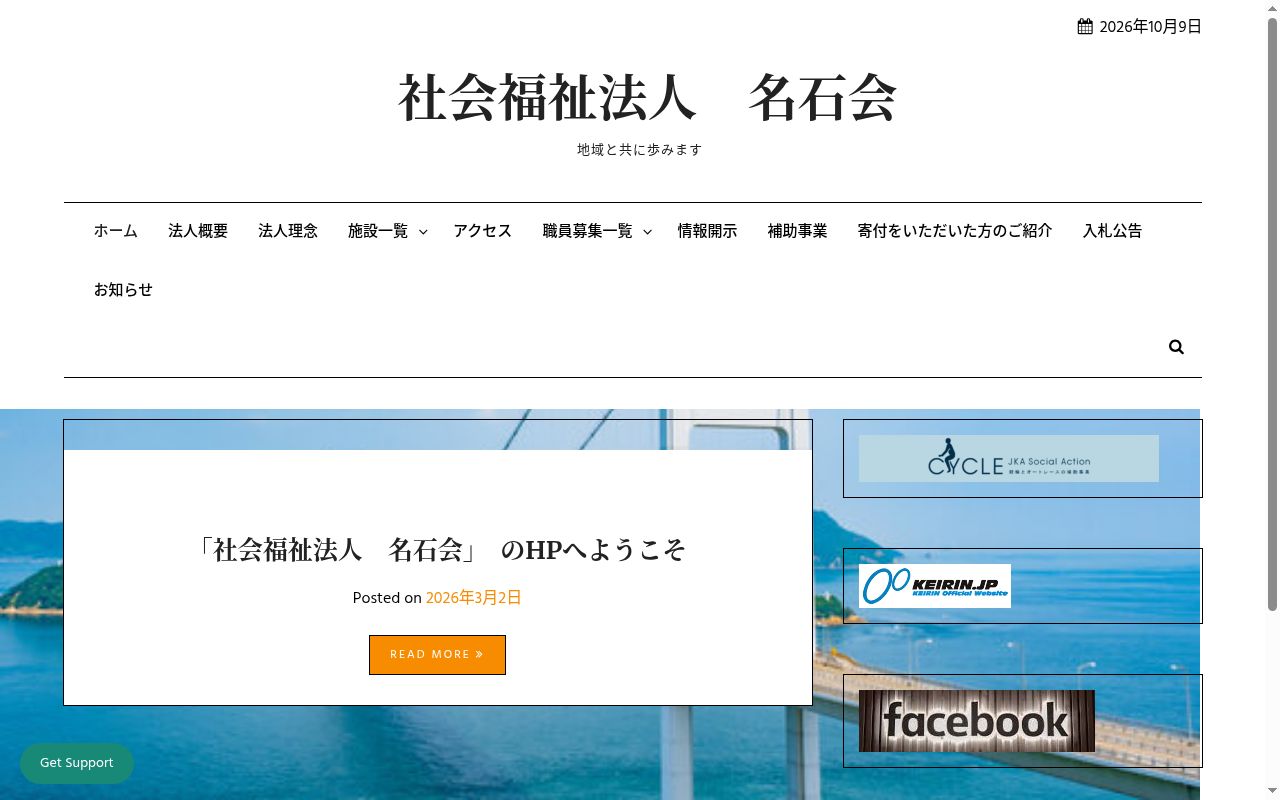Click the post date 2026年3月2日
Image resolution: width=1280 pixels, height=800 pixels.
pos(474,598)
